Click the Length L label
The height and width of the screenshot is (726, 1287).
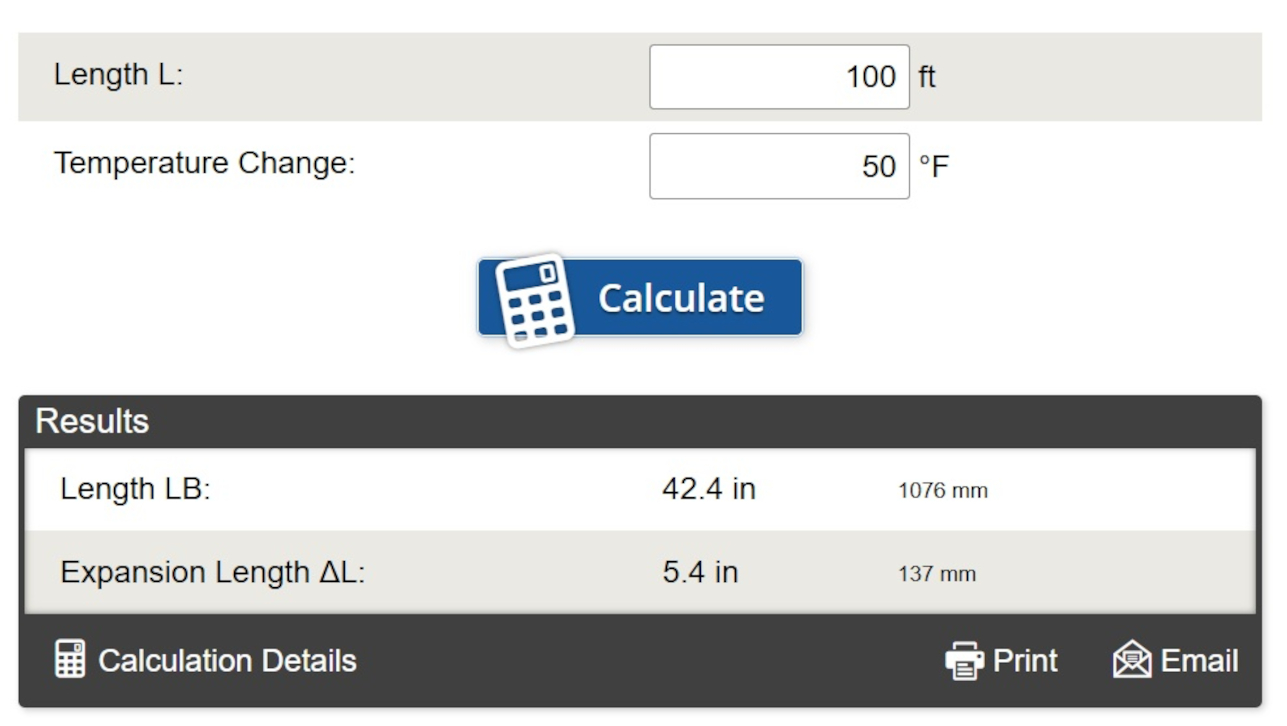point(118,75)
